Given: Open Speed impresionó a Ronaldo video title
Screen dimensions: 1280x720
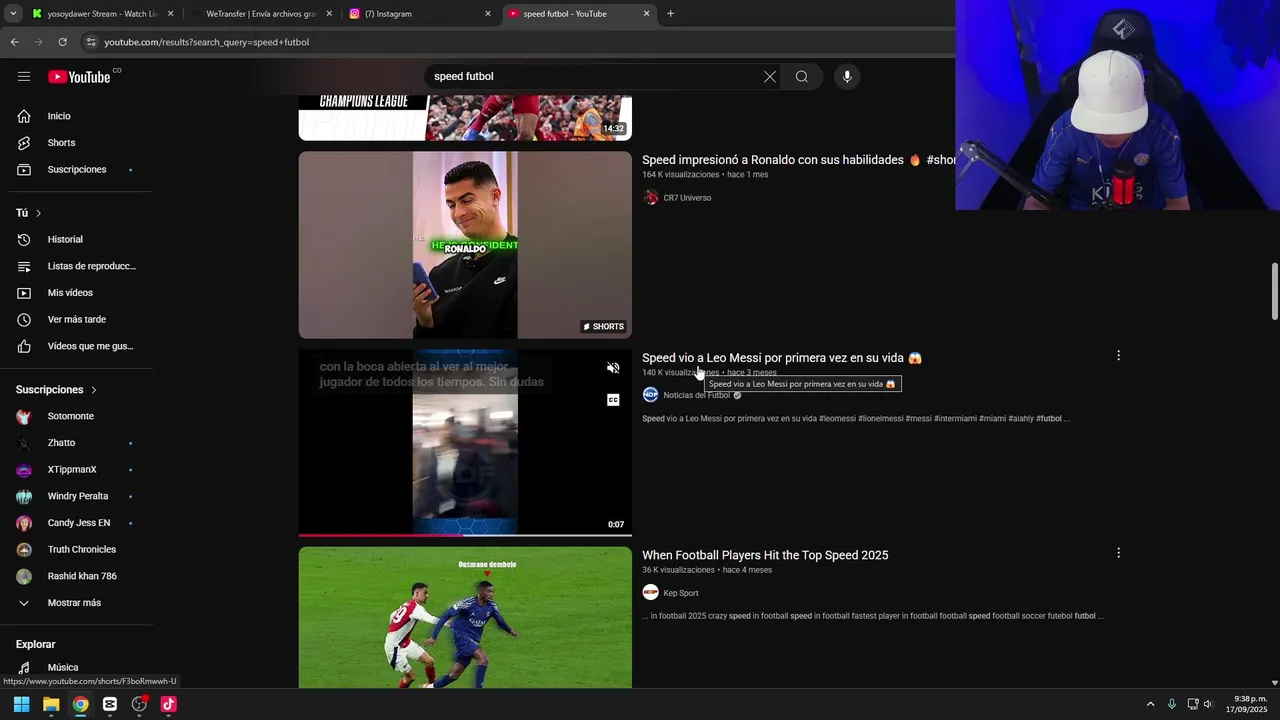Looking at the screenshot, I should (798, 160).
